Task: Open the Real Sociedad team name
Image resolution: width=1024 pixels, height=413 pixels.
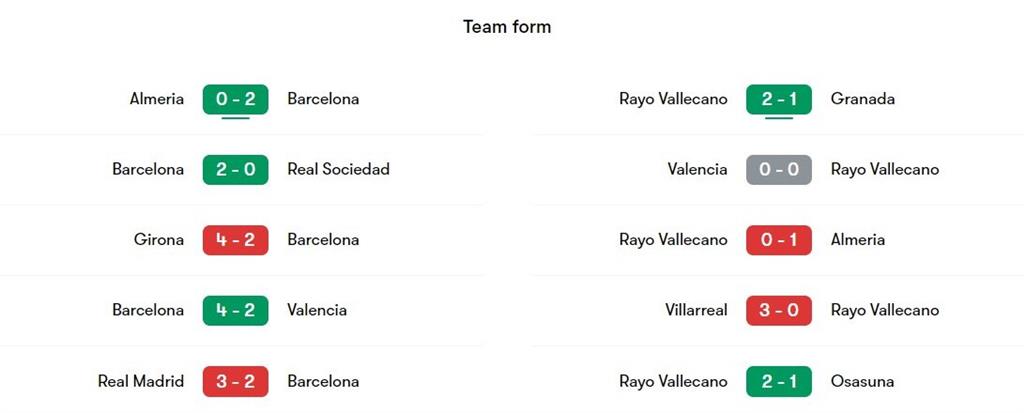Action: click(x=338, y=169)
